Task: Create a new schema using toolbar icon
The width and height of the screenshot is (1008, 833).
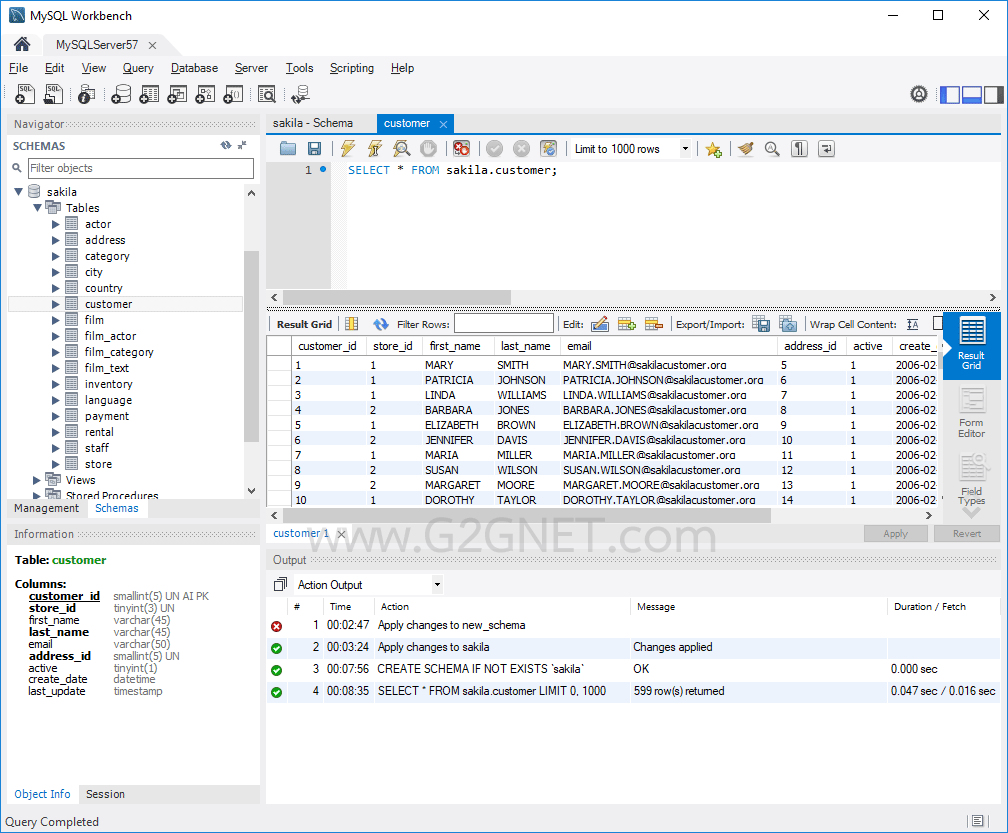Action: click(121, 94)
